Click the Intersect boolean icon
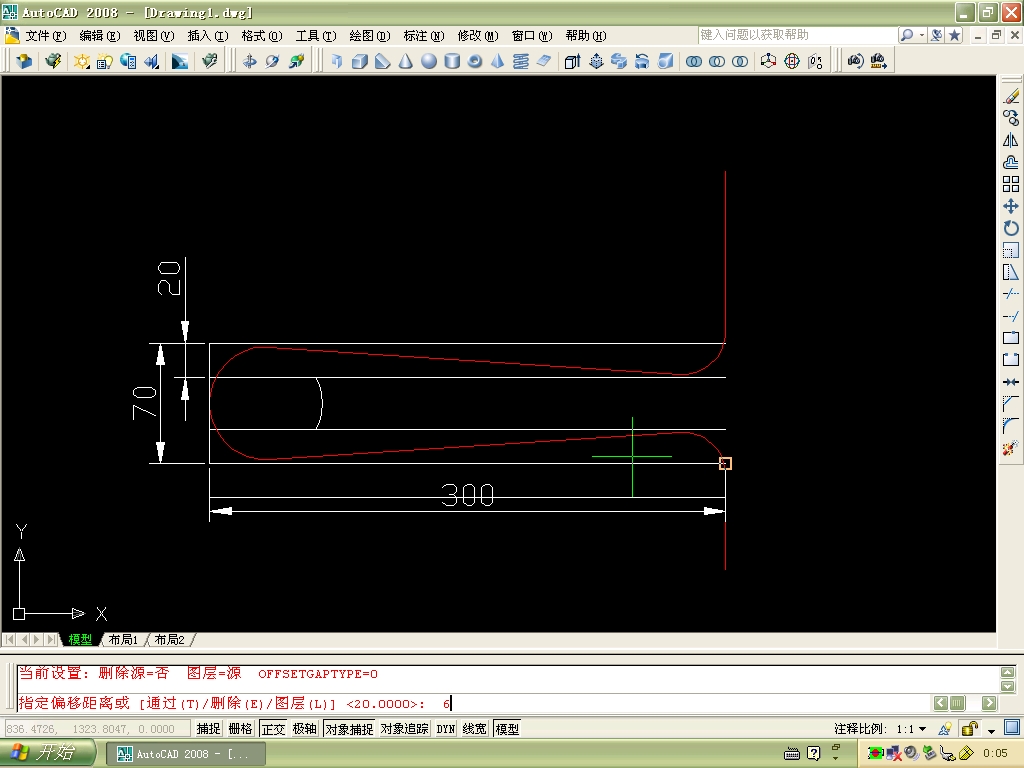Viewport: 1024px width, 768px height. (740, 61)
